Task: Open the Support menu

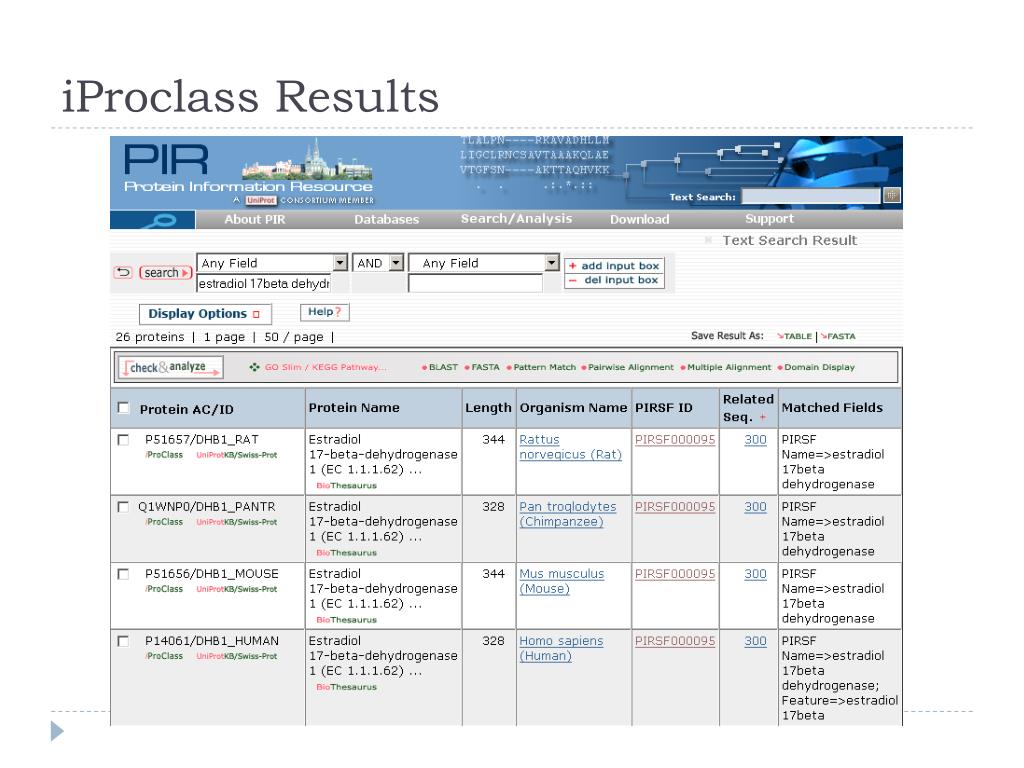Action: click(x=769, y=219)
